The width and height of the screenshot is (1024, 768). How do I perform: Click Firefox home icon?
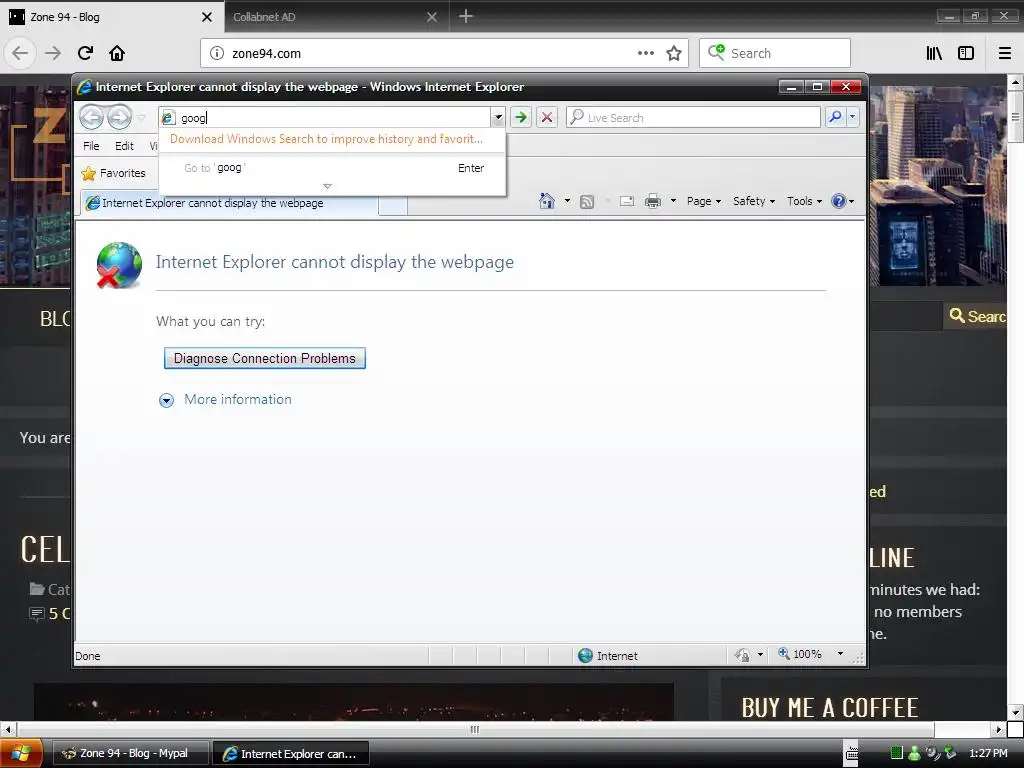pos(117,53)
